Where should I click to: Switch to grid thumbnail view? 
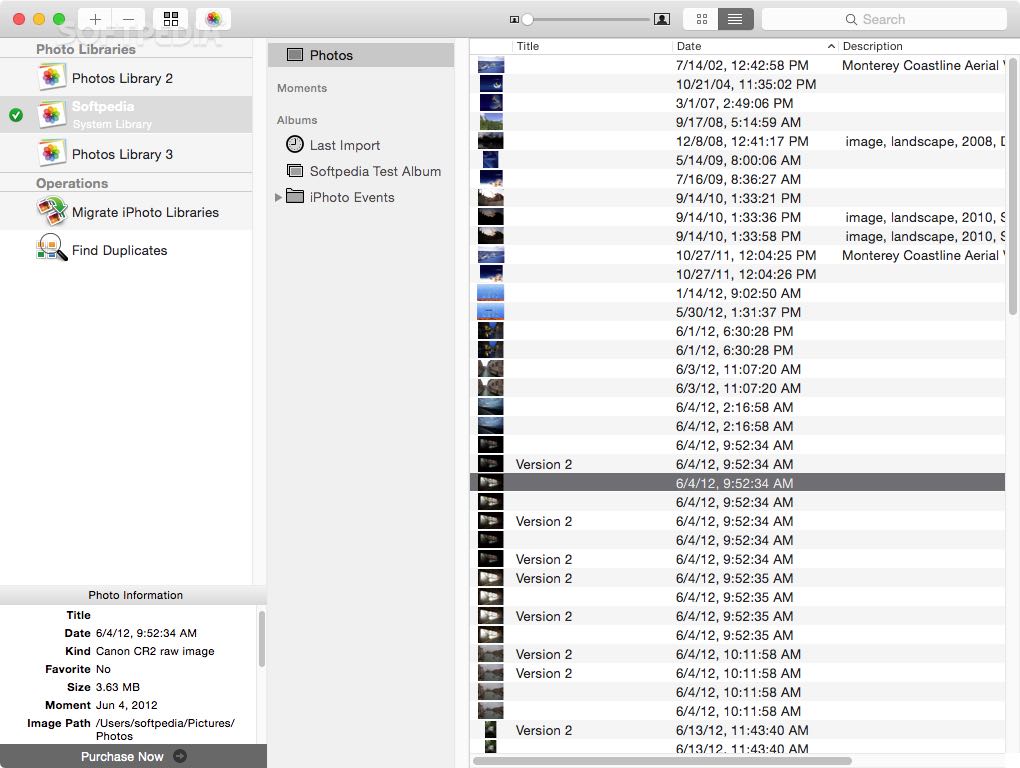click(x=701, y=19)
